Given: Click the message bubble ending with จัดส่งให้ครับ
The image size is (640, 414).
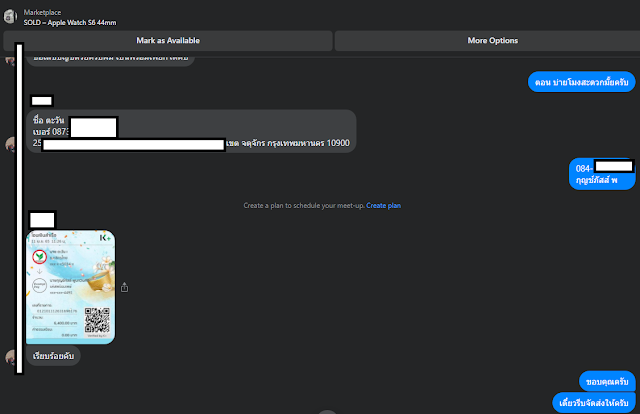Looking at the screenshot, I should (x=594, y=403).
